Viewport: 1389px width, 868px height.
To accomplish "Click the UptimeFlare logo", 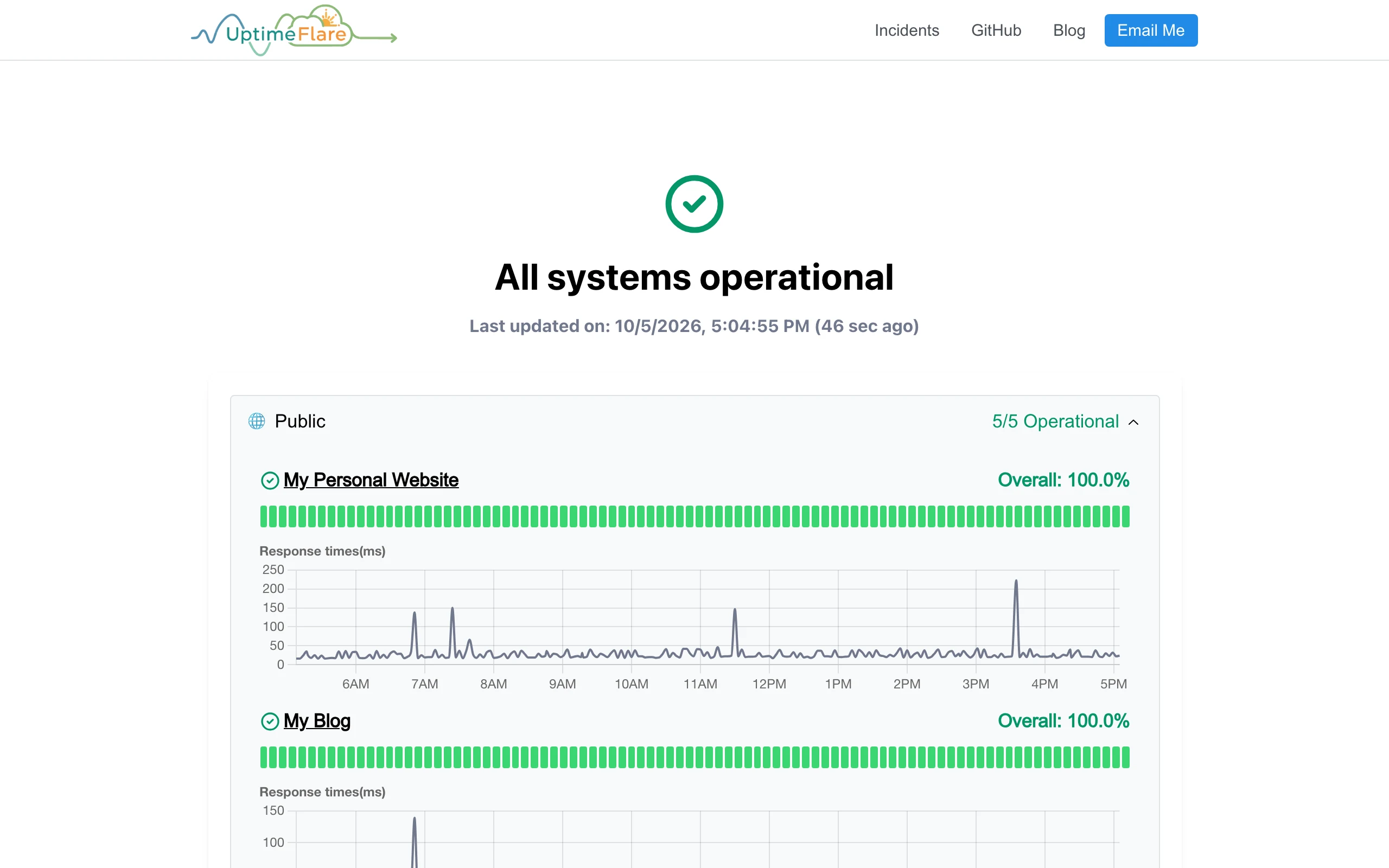I will click(294, 30).
